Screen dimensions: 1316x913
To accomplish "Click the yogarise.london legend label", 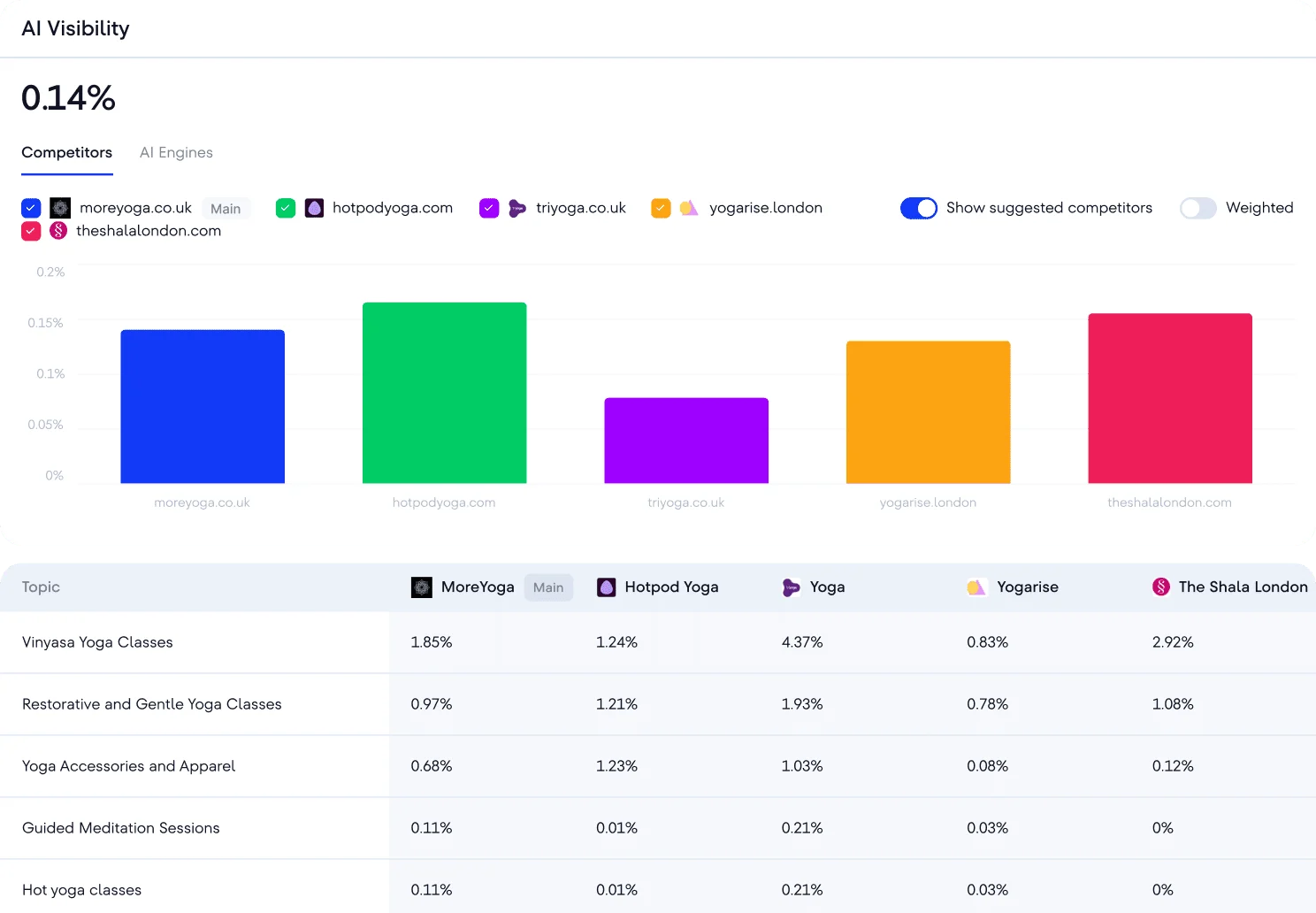I will pos(766,208).
